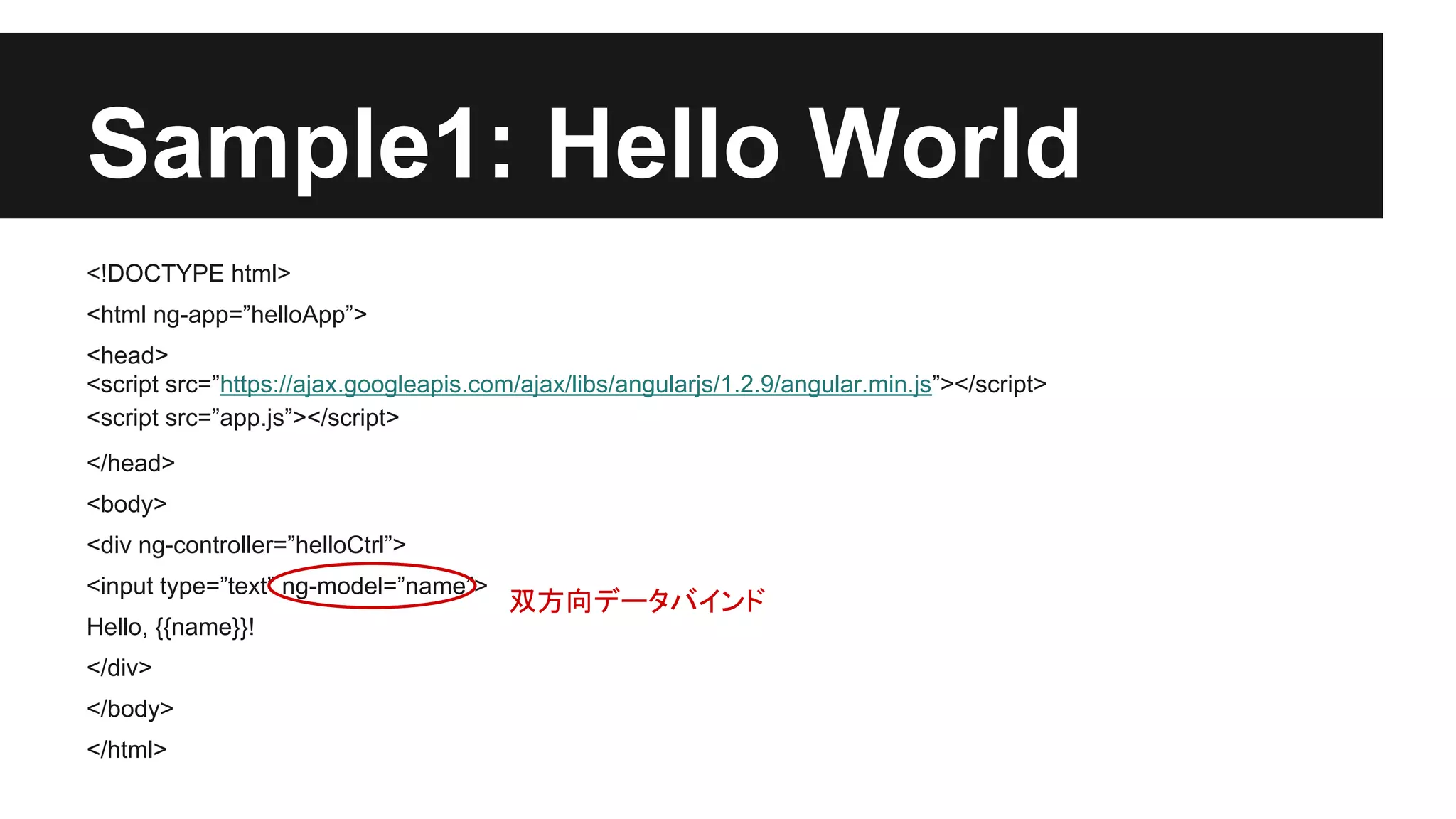Click the script src="app.js" line

pos(243,418)
